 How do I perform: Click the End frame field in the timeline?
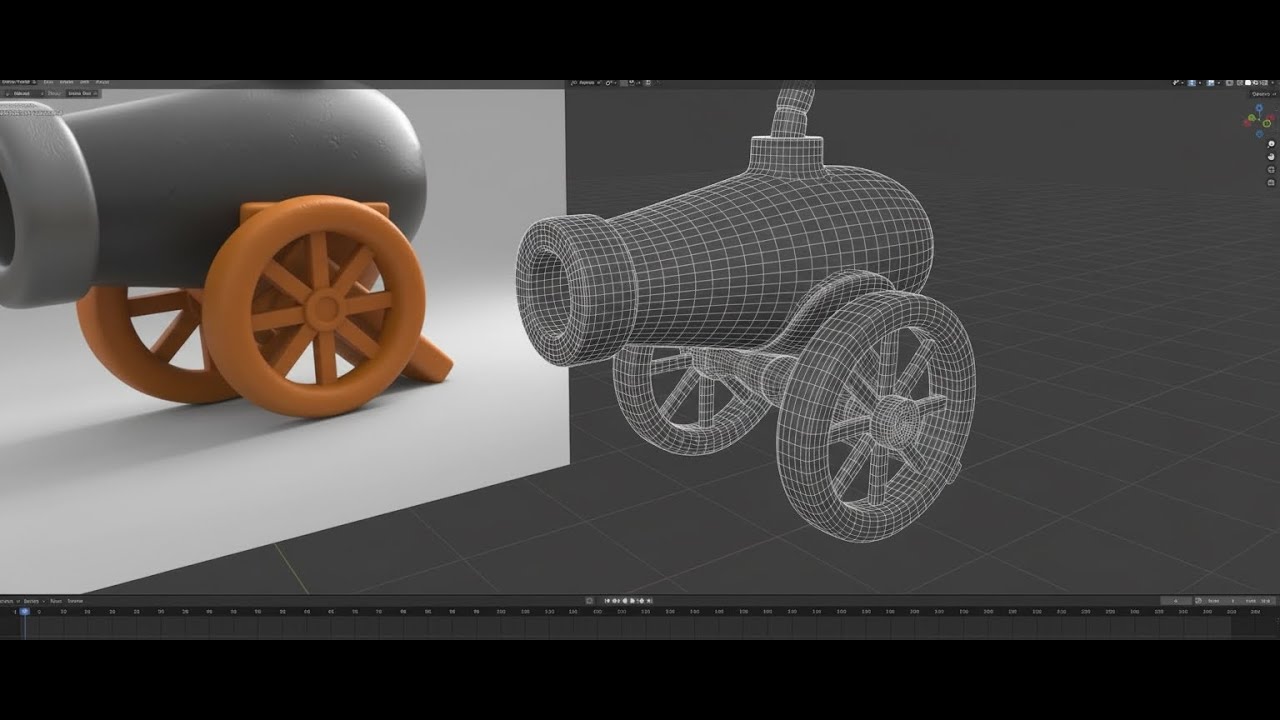click(1259, 601)
